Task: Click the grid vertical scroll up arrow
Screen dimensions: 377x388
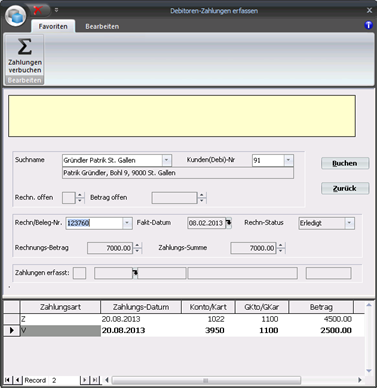Action: coord(369,305)
